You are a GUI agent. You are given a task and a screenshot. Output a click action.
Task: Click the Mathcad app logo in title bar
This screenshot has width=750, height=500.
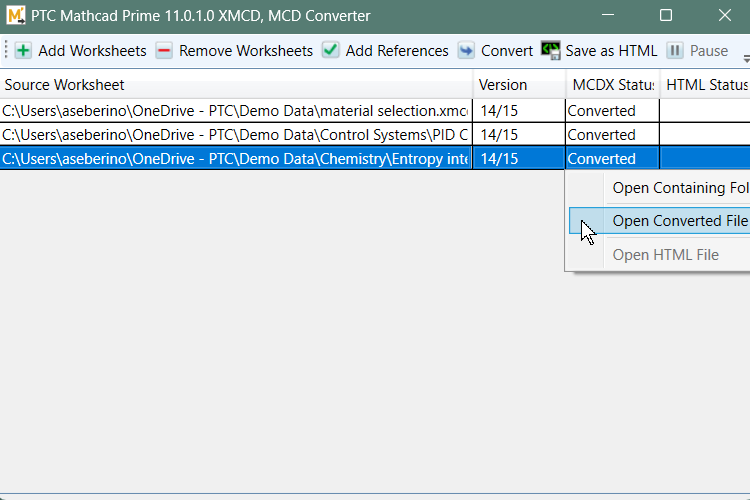[16, 16]
